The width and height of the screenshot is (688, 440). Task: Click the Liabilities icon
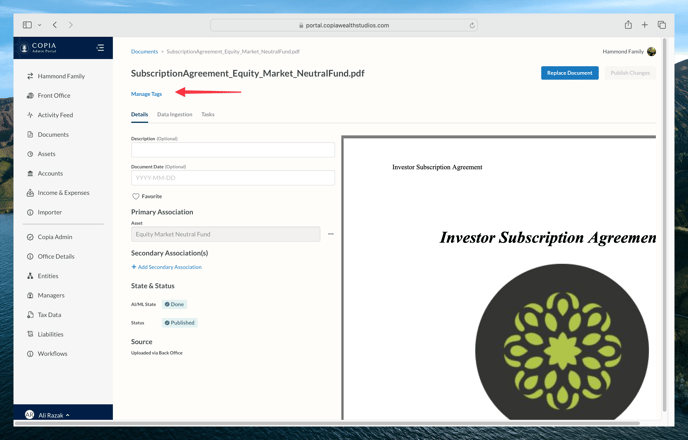pos(30,334)
